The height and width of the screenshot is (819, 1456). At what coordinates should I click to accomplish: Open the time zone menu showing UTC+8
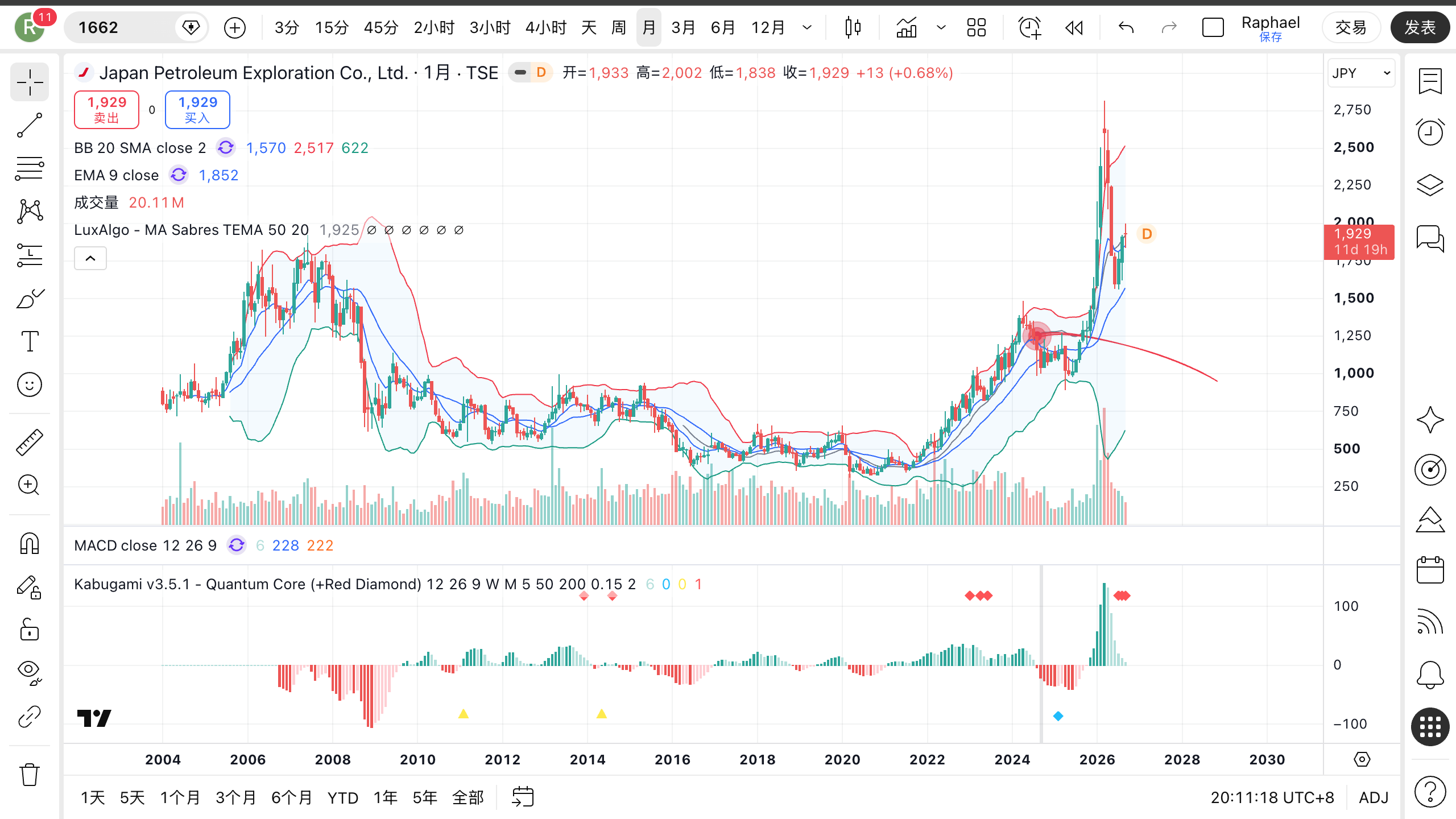[1272, 797]
